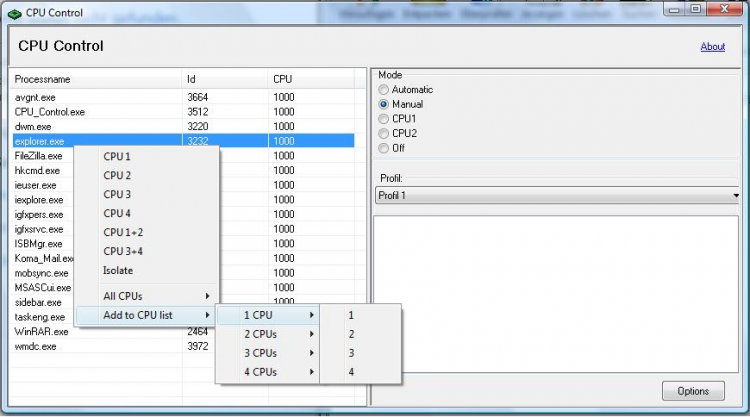Select the mobsync.exe process row
The height and width of the screenshot is (417, 750).
click(41, 274)
